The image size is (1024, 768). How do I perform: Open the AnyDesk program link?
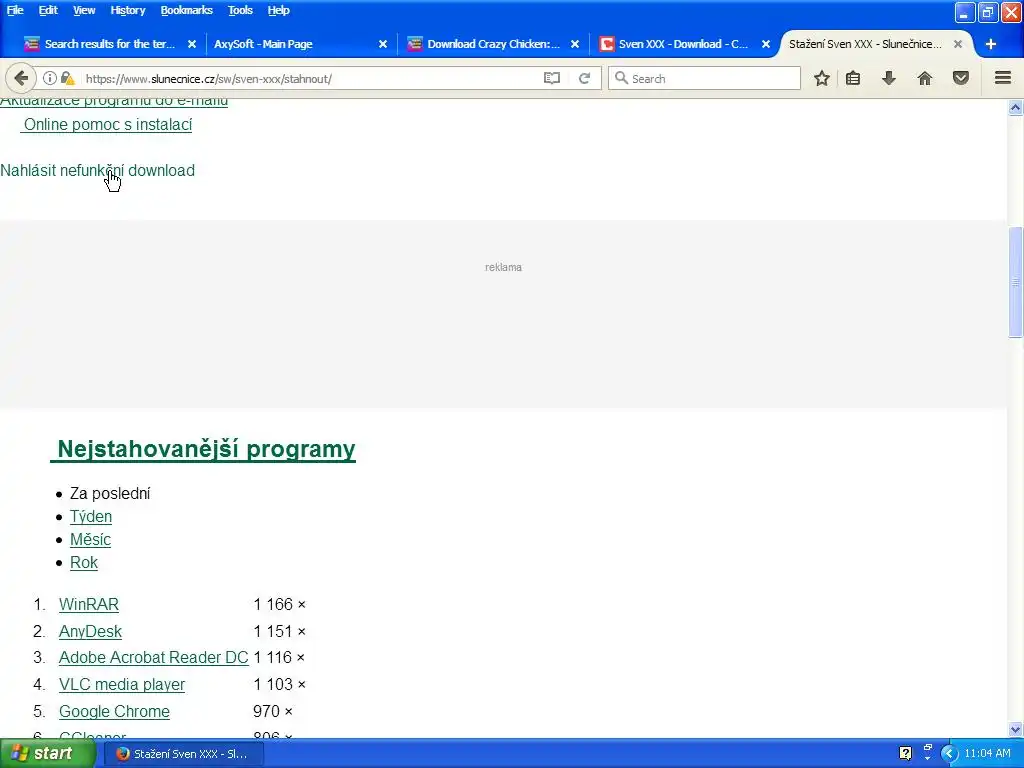90,632
